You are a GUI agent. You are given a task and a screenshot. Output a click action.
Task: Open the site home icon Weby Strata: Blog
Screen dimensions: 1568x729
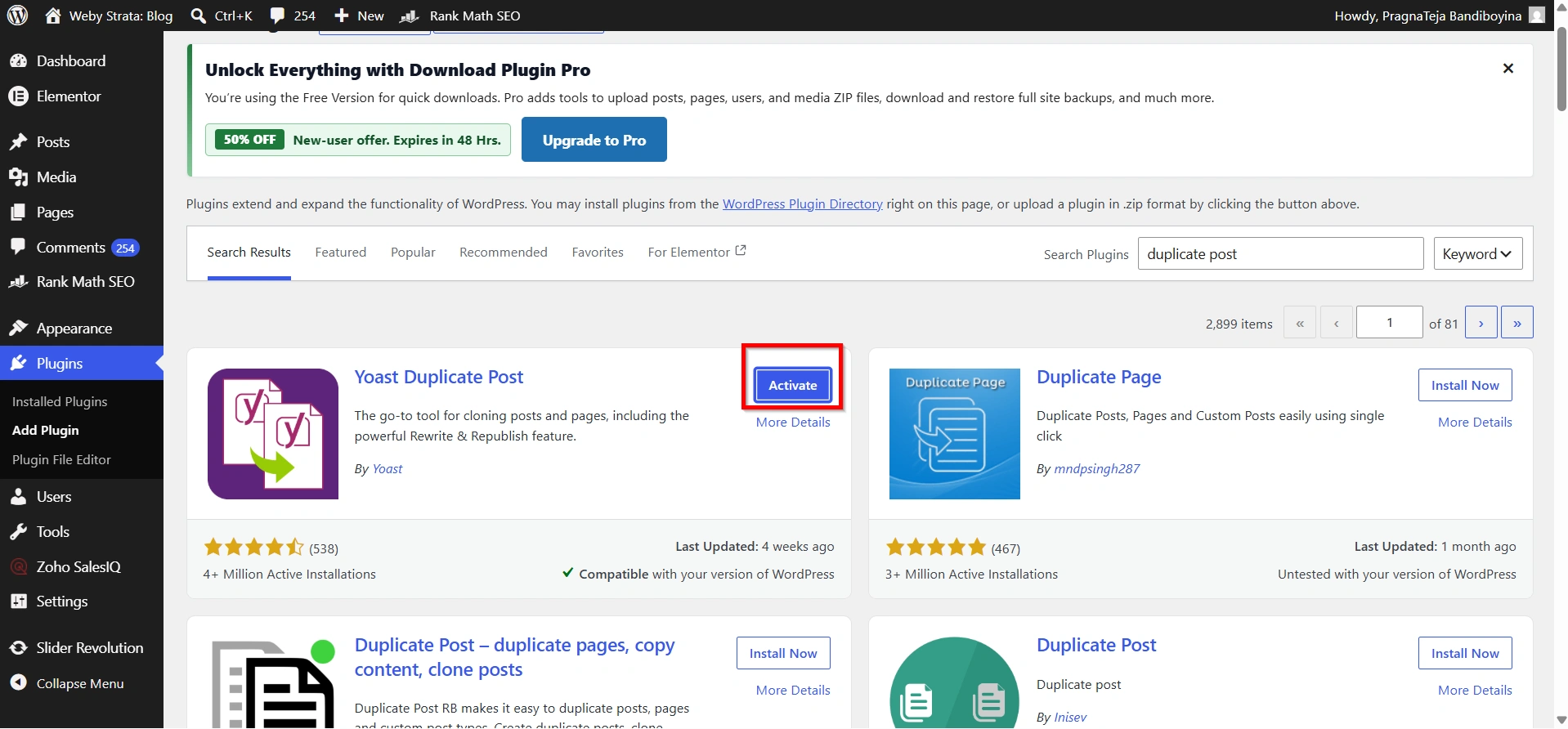tap(109, 16)
